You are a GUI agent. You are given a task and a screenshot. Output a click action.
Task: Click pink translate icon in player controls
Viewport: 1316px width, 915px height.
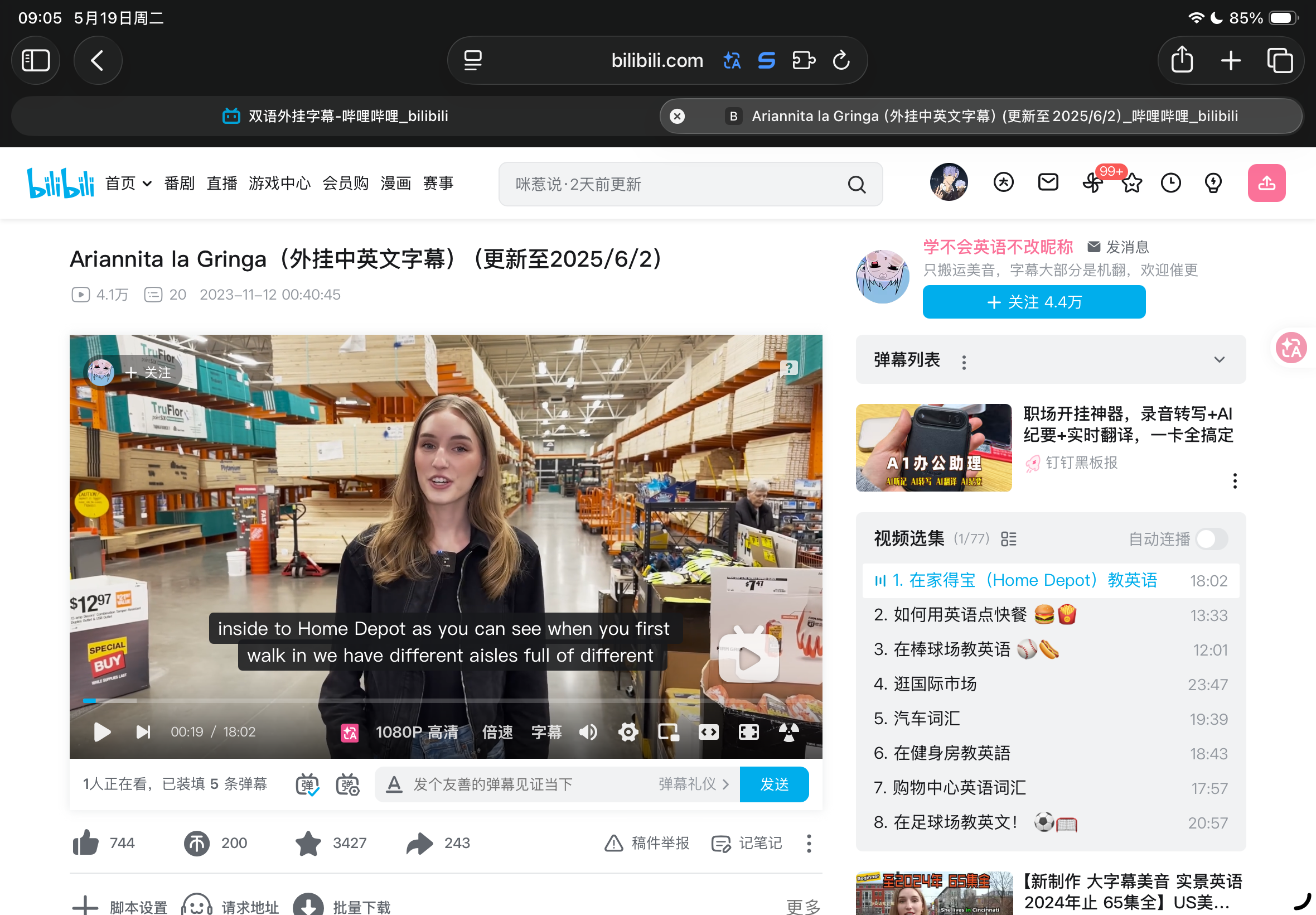coord(350,733)
